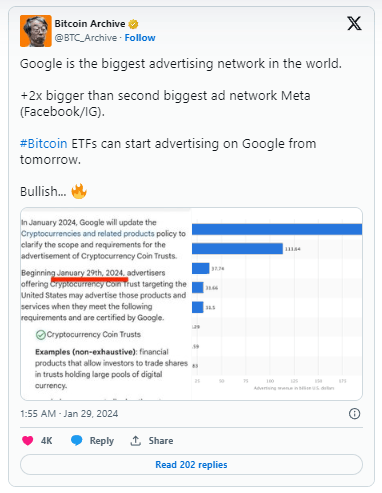The image size is (382, 493).
Task: Open the Bitcoin Archive profile avatar
Action: (x=36, y=31)
